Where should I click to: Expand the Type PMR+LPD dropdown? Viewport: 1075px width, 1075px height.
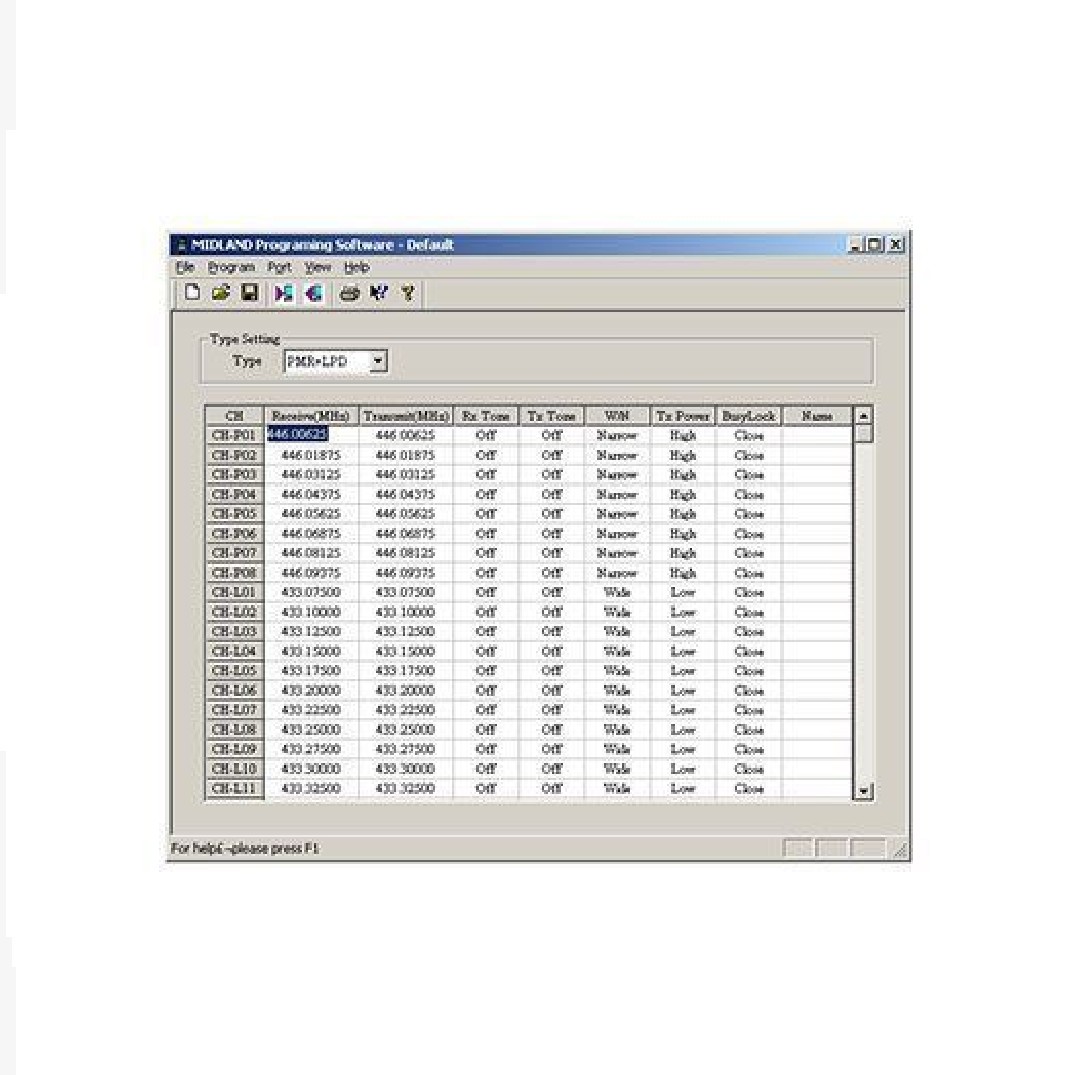(x=378, y=361)
